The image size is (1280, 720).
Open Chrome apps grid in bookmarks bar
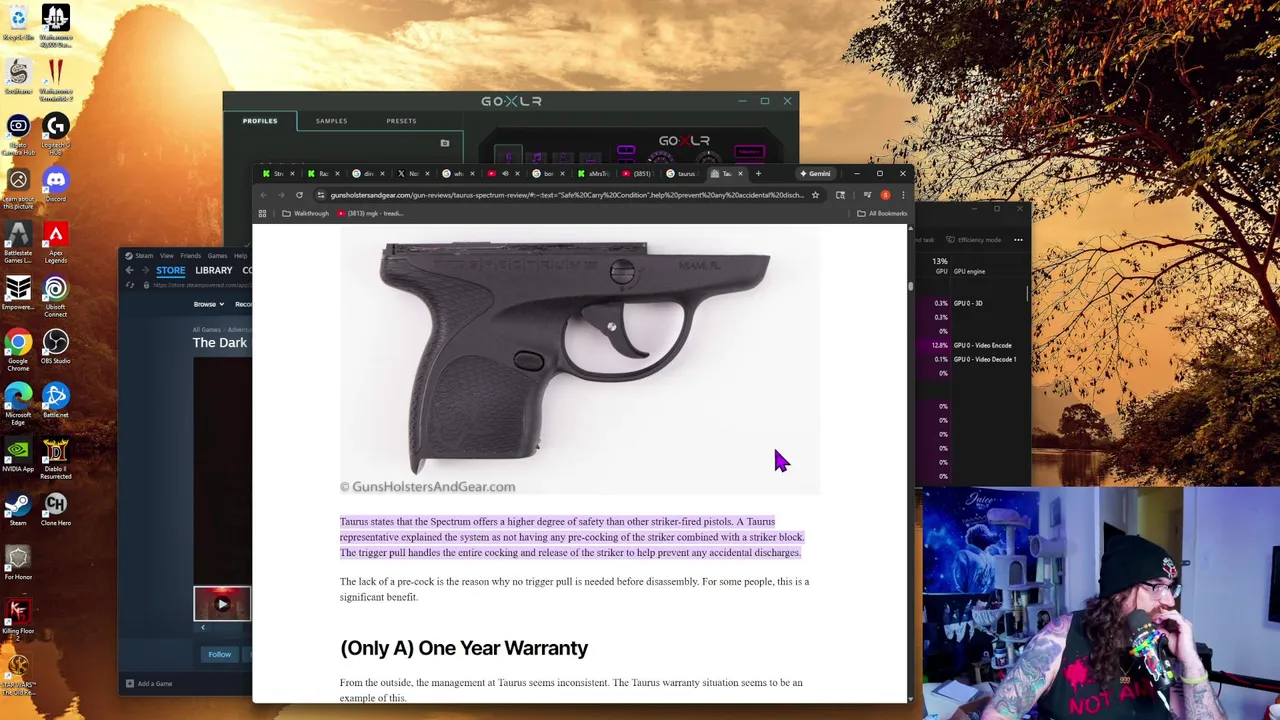(x=263, y=213)
